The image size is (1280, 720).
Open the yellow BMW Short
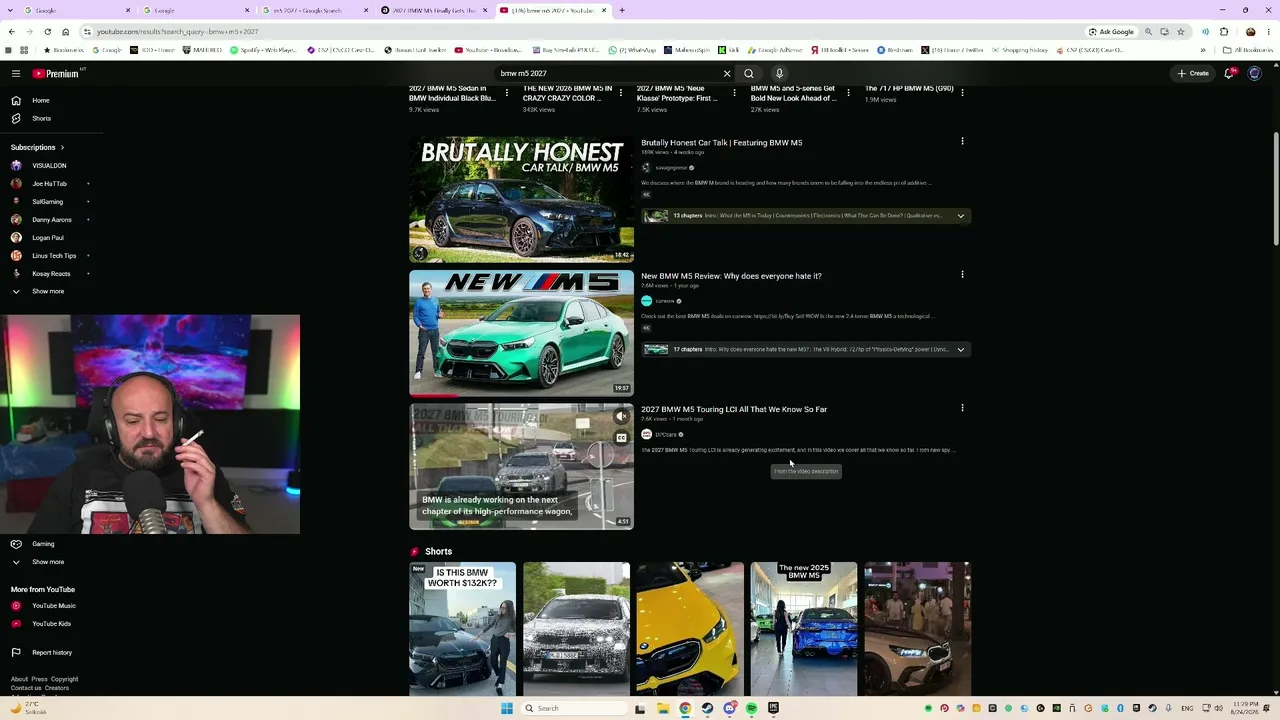690,628
